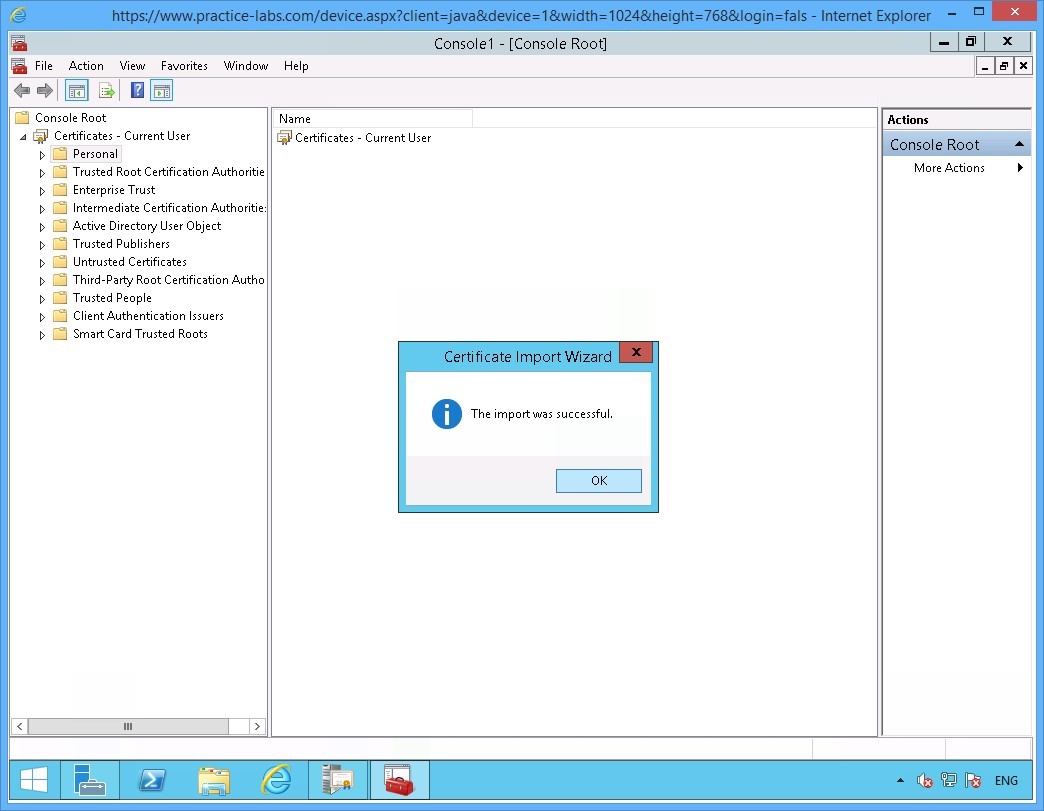The image size is (1044, 811).
Task: Select Console Root in the Actions pane
Action: point(933,144)
